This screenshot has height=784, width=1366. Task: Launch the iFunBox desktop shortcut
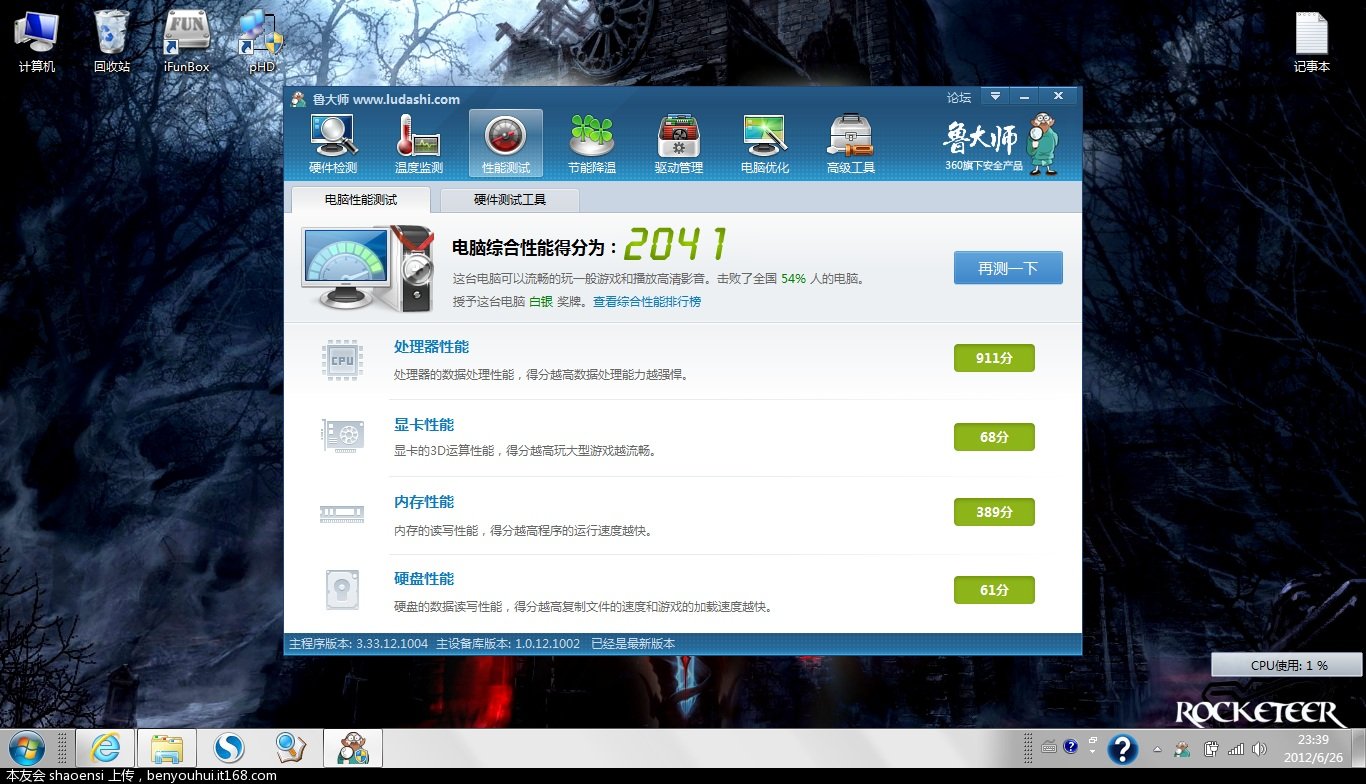click(x=186, y=41)
